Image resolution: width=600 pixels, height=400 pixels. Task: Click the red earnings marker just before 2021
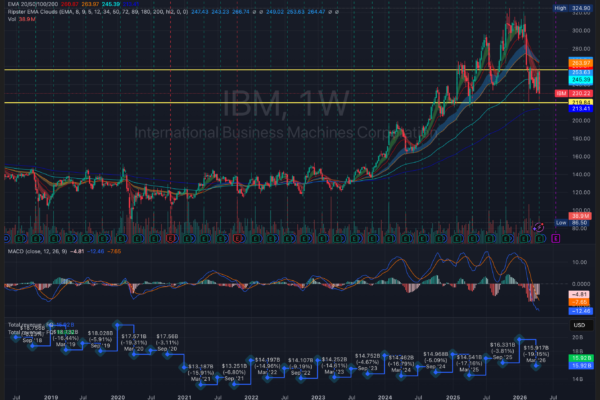(x=171, y=238)
